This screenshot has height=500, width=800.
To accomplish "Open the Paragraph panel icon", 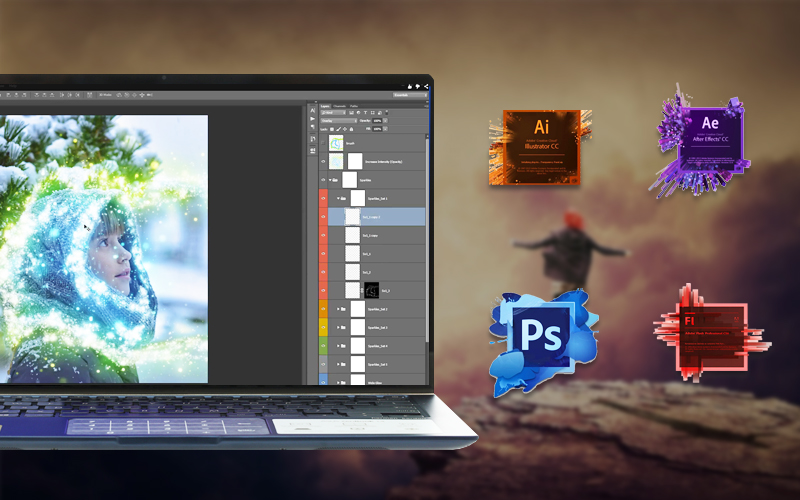I will tap(313, 127).
